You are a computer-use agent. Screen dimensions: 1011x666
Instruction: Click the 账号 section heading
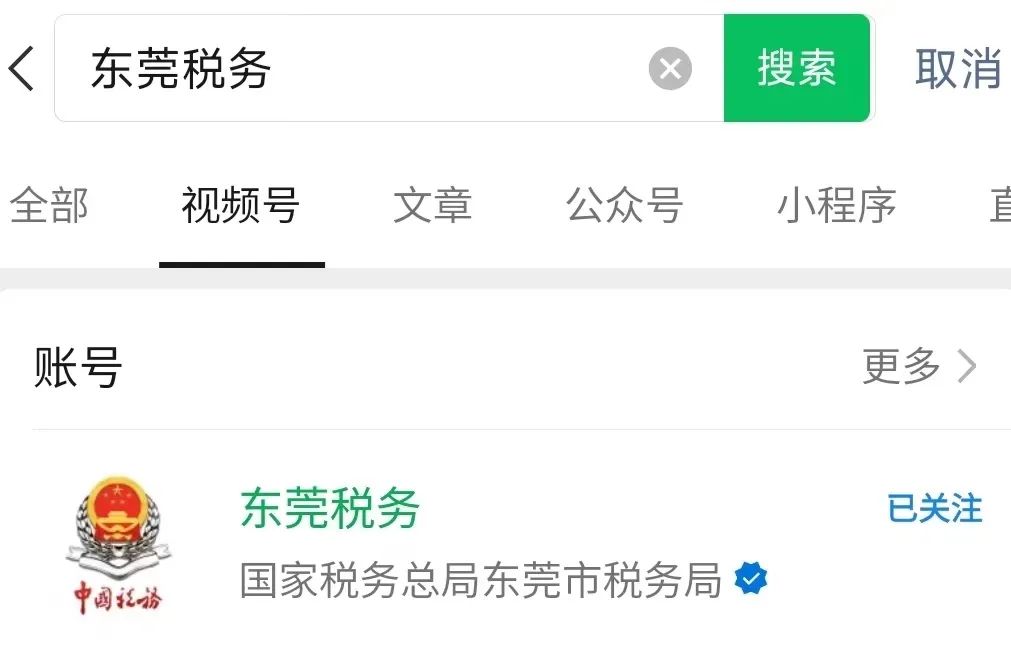pyautogui.click(x=77, y=367)
